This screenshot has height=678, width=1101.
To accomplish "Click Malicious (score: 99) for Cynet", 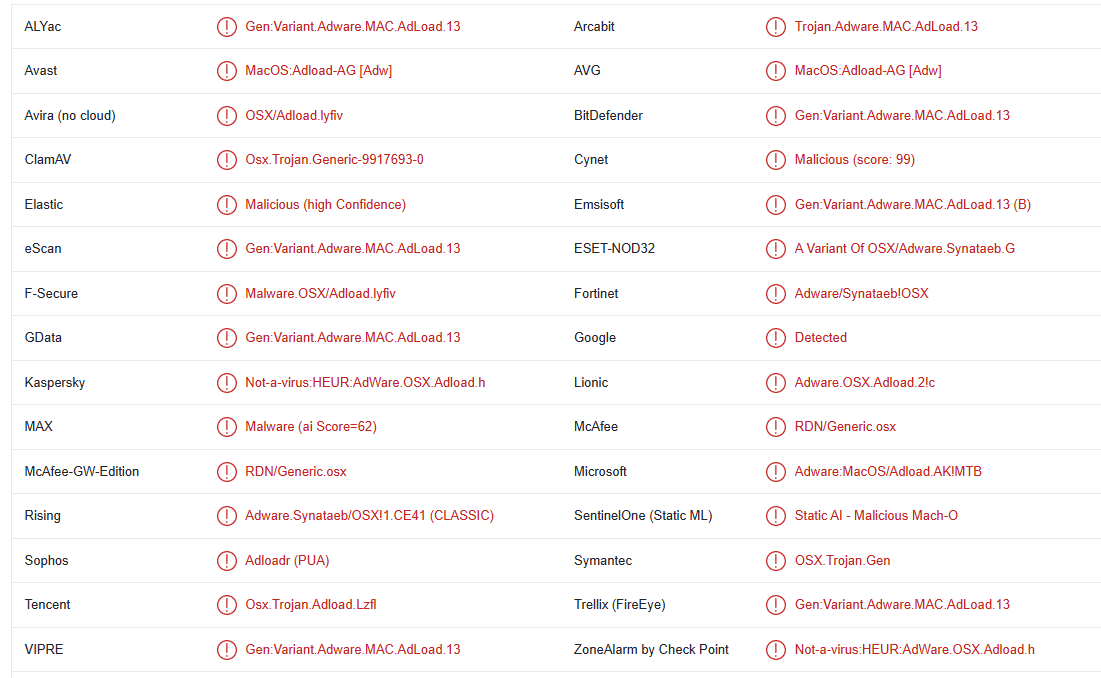I will tap(854, 160).
